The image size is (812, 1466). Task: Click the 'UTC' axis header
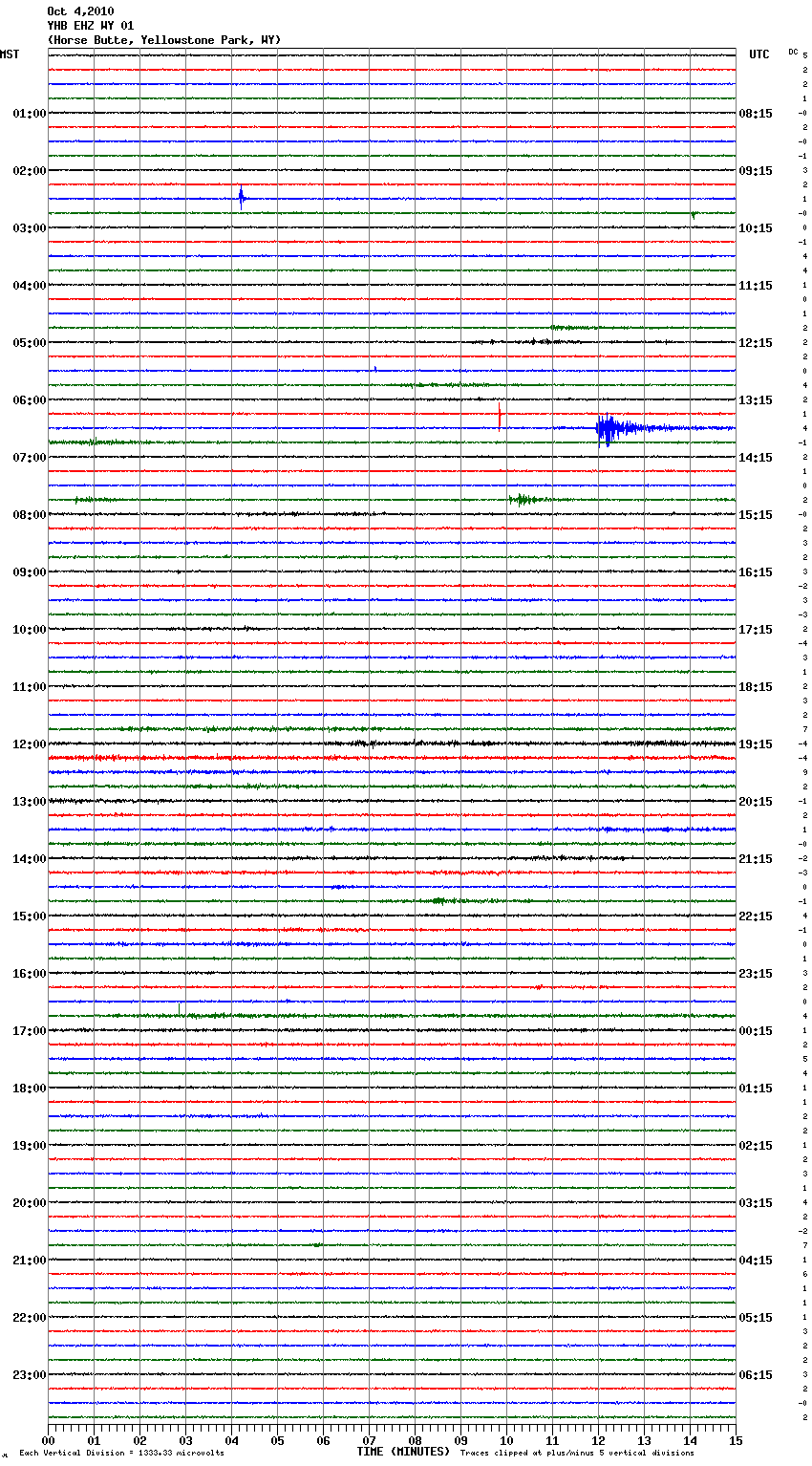[759, 54]
